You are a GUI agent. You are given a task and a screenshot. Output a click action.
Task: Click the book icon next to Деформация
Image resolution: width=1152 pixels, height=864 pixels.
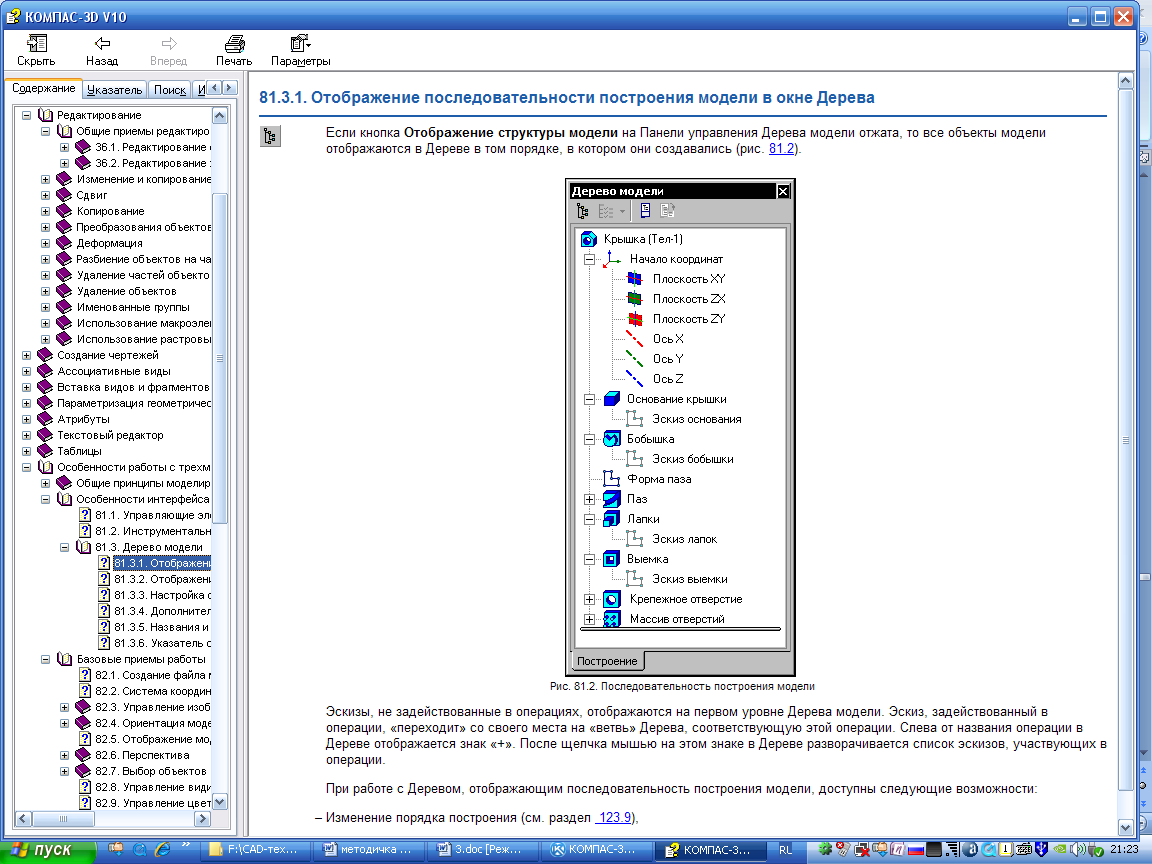(65, 243)
